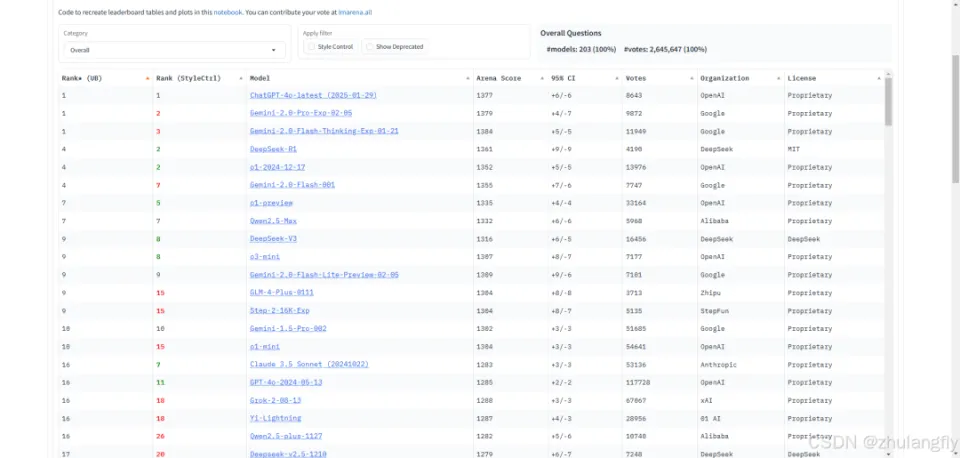Select the xAI organization cell
This screenshot has height=458, width=960.
coord(707,400)
